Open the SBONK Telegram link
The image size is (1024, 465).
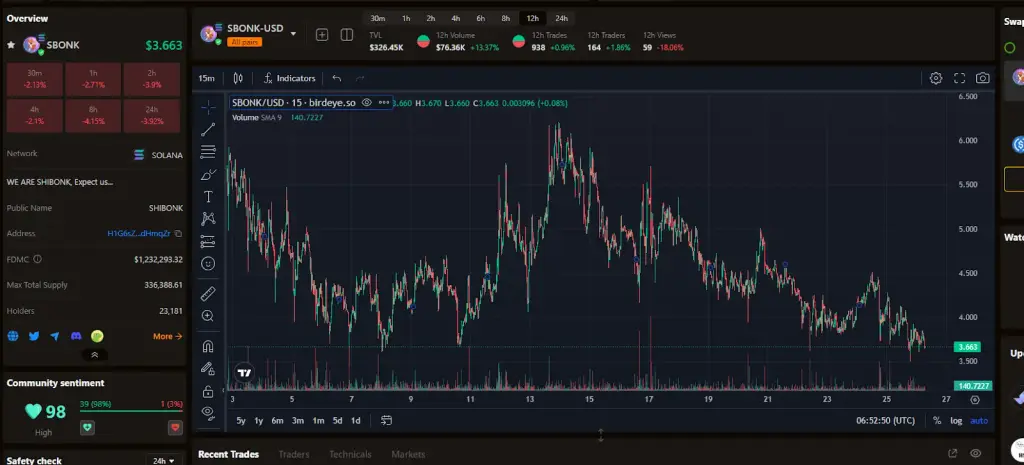[x=55, y=336]
